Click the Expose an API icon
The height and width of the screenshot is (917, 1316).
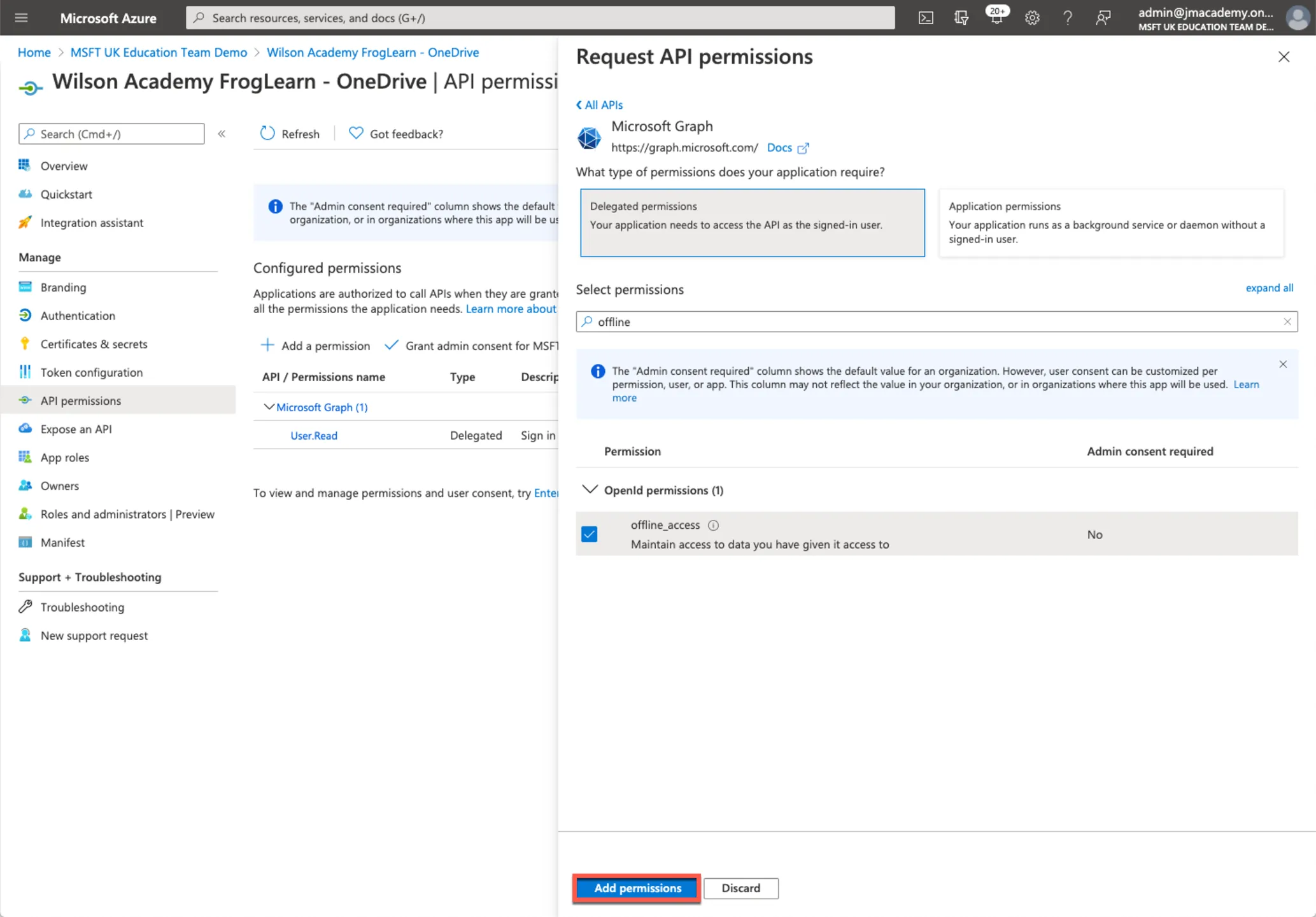pos(26,428)
